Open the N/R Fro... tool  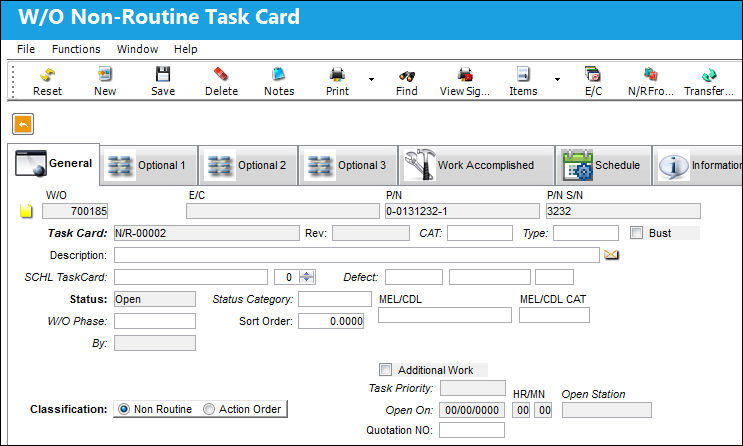pos(651,81)
